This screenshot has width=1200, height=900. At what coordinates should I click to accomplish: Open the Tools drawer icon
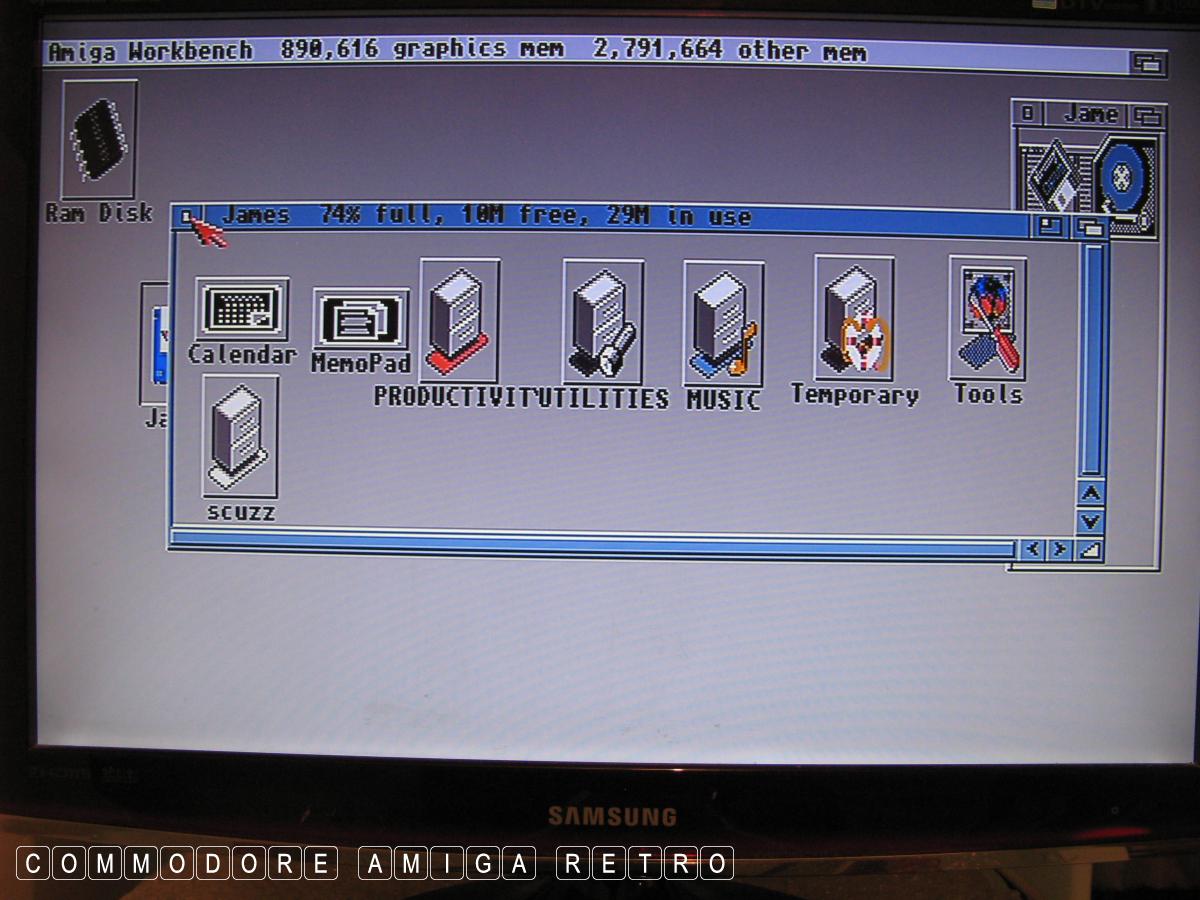[x=987, y=318]
